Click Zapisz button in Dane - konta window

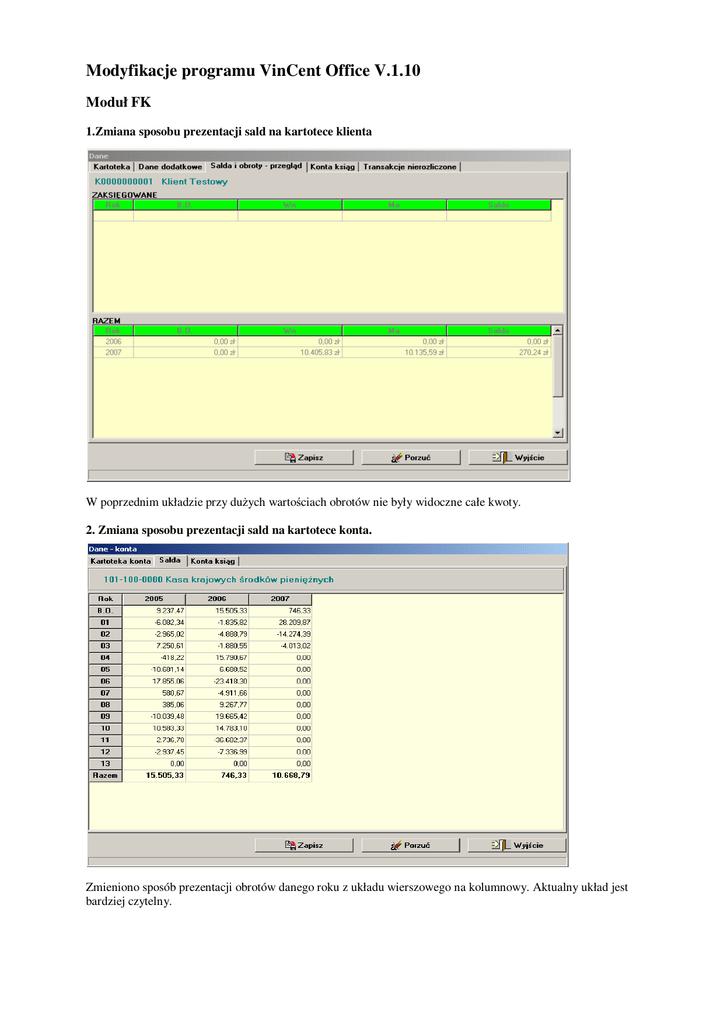pyautogui.click(x=304, y=845)
